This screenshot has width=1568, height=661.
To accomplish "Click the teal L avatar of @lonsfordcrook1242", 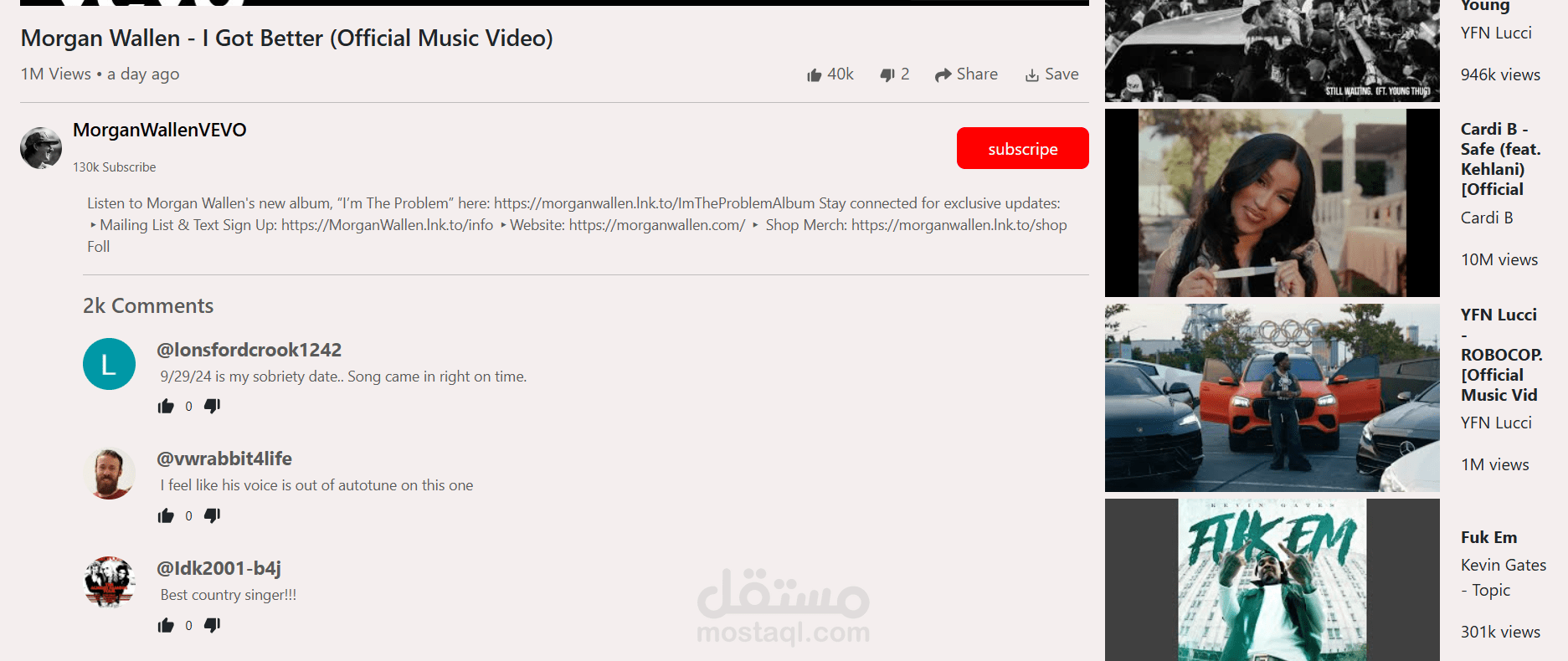I will click(x=109, y=364).
